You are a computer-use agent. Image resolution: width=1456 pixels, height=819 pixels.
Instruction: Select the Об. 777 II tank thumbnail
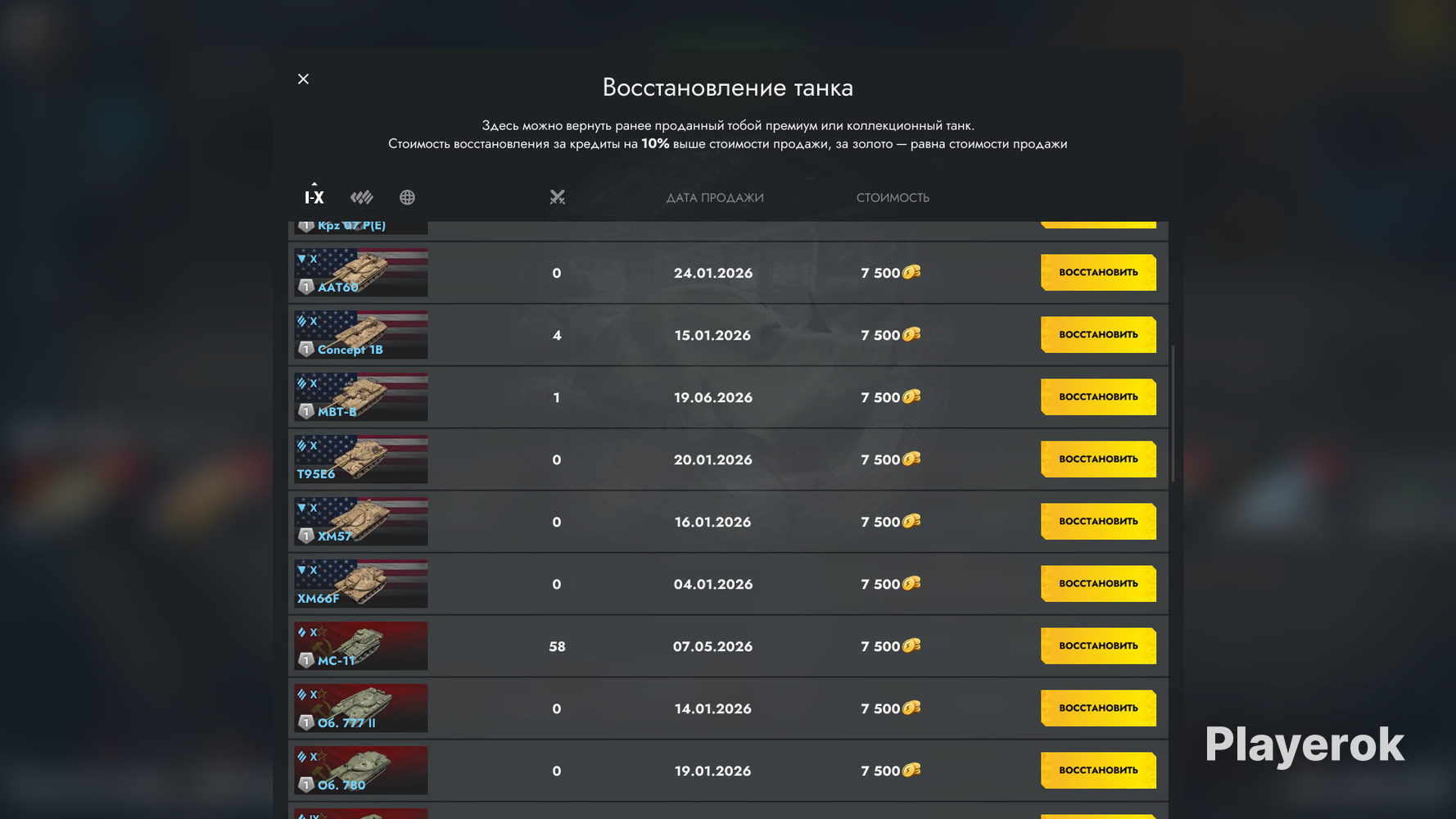361,708
